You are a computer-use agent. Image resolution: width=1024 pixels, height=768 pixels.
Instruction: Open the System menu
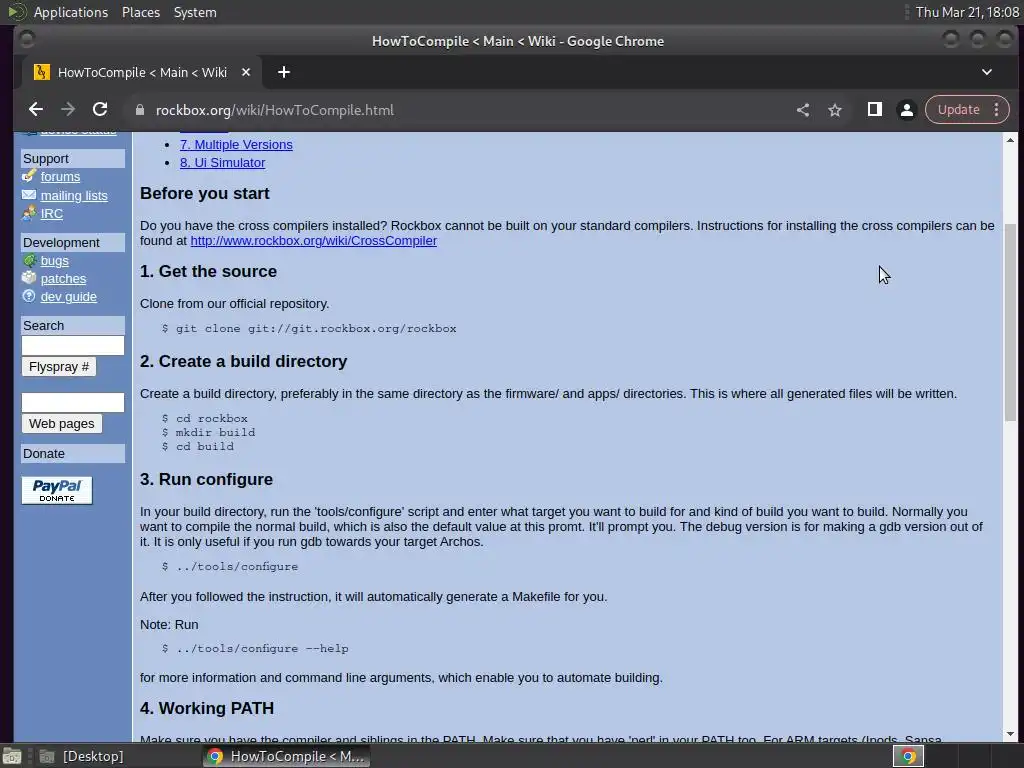coord(195,12)
